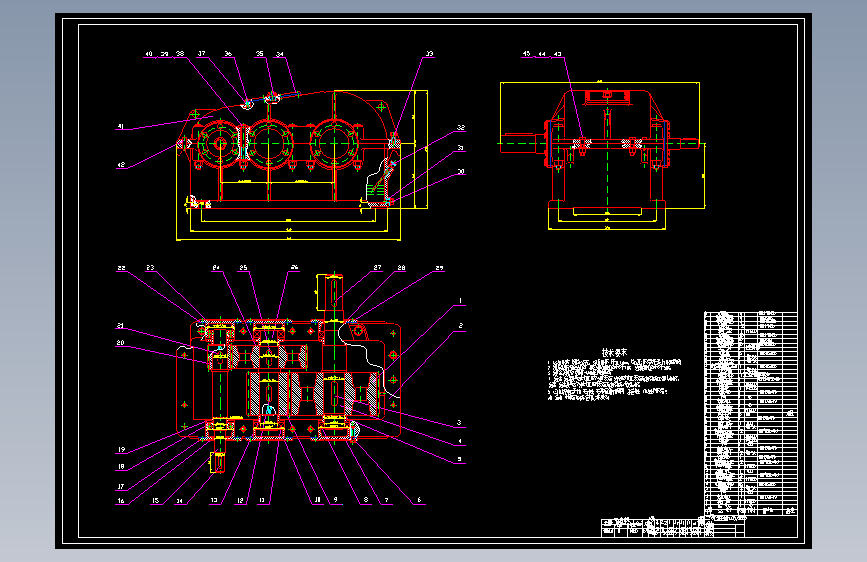Select part number label 19
The width and height of the screenshot is (867, 562).
[121, 450]
